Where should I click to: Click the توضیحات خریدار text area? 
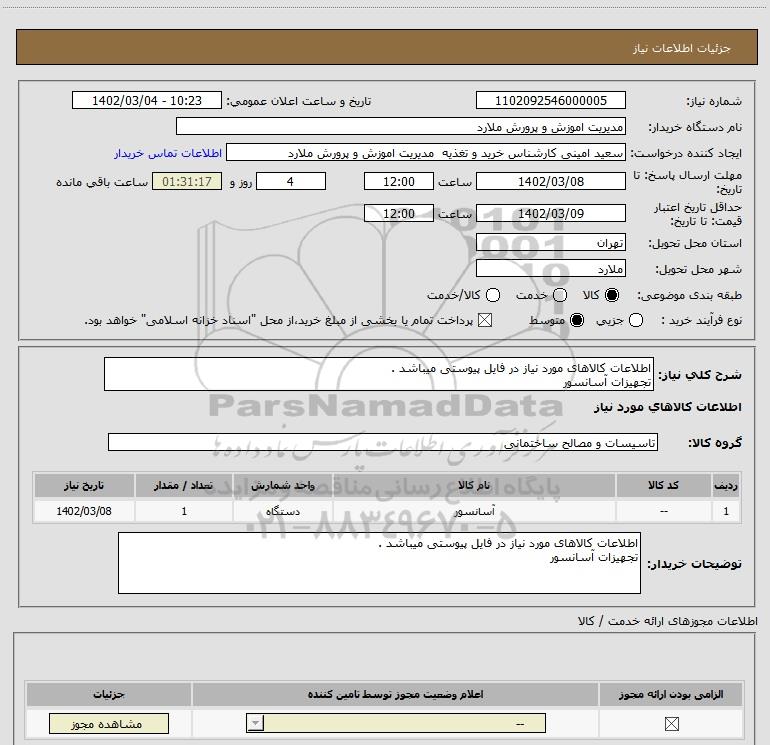click(x=379, y=563)
